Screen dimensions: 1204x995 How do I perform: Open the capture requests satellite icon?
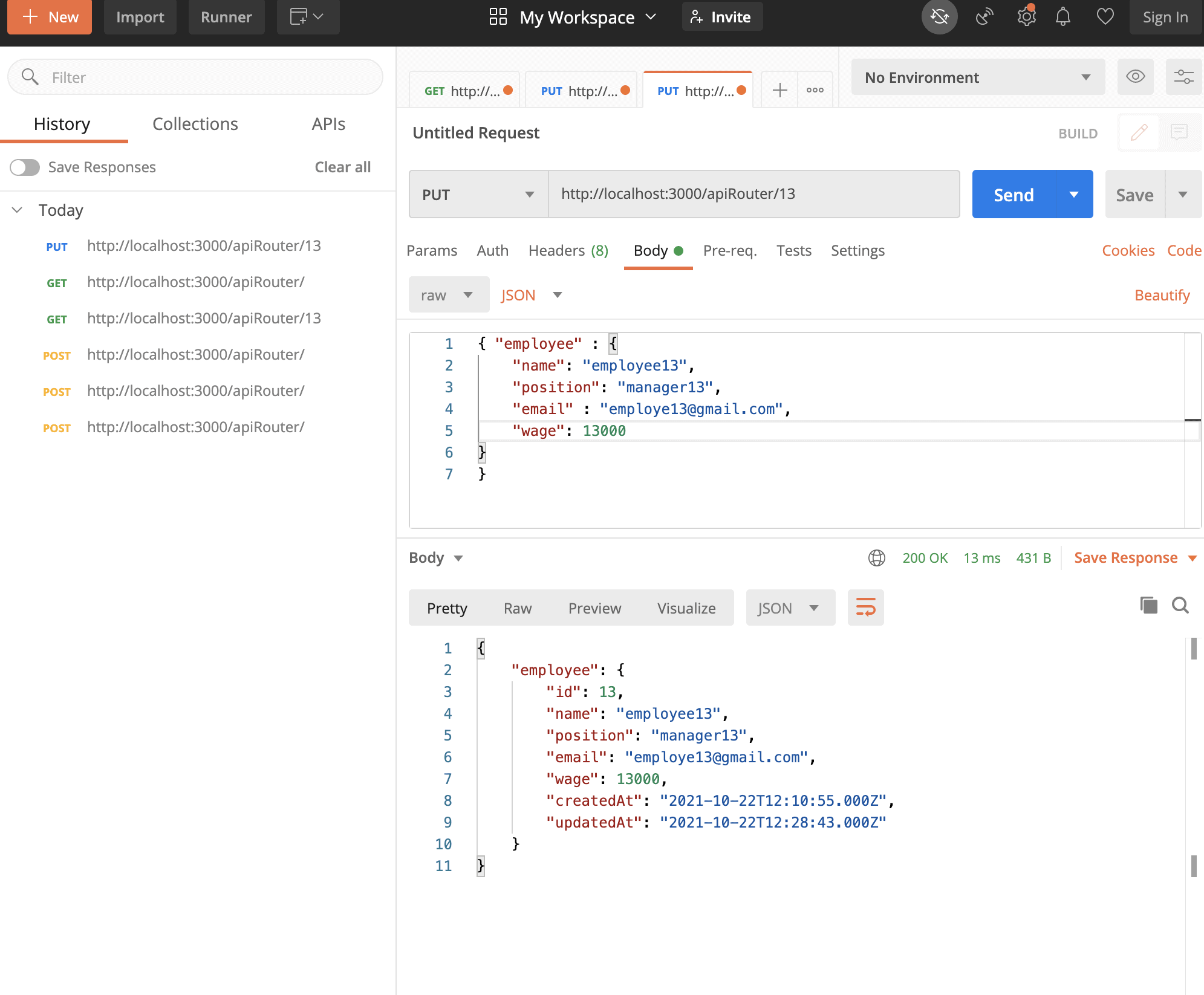984,16
